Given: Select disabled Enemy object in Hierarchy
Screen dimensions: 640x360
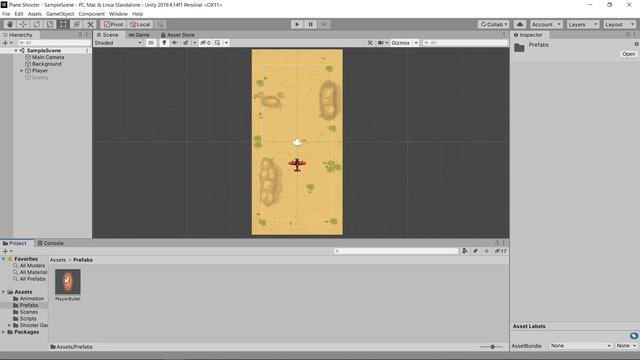Looking at the screenshot, I should coord(40,78).
